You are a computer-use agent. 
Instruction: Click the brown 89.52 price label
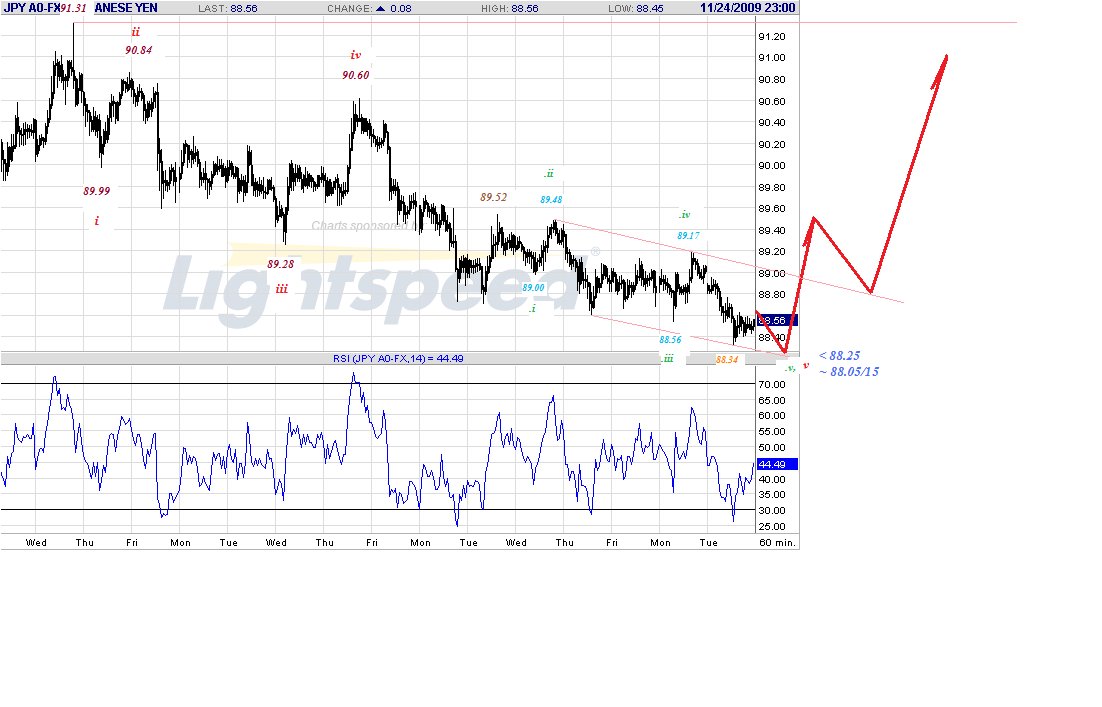[x=493, y=197]
